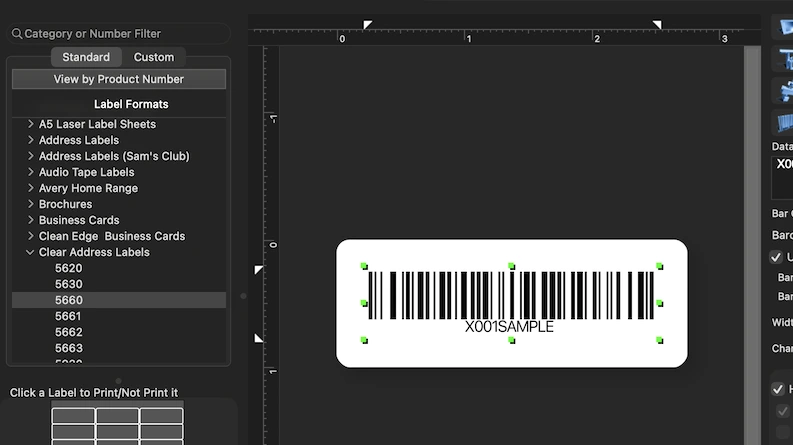
Task: Switch to the Custom tab
Action: [154, 57]
